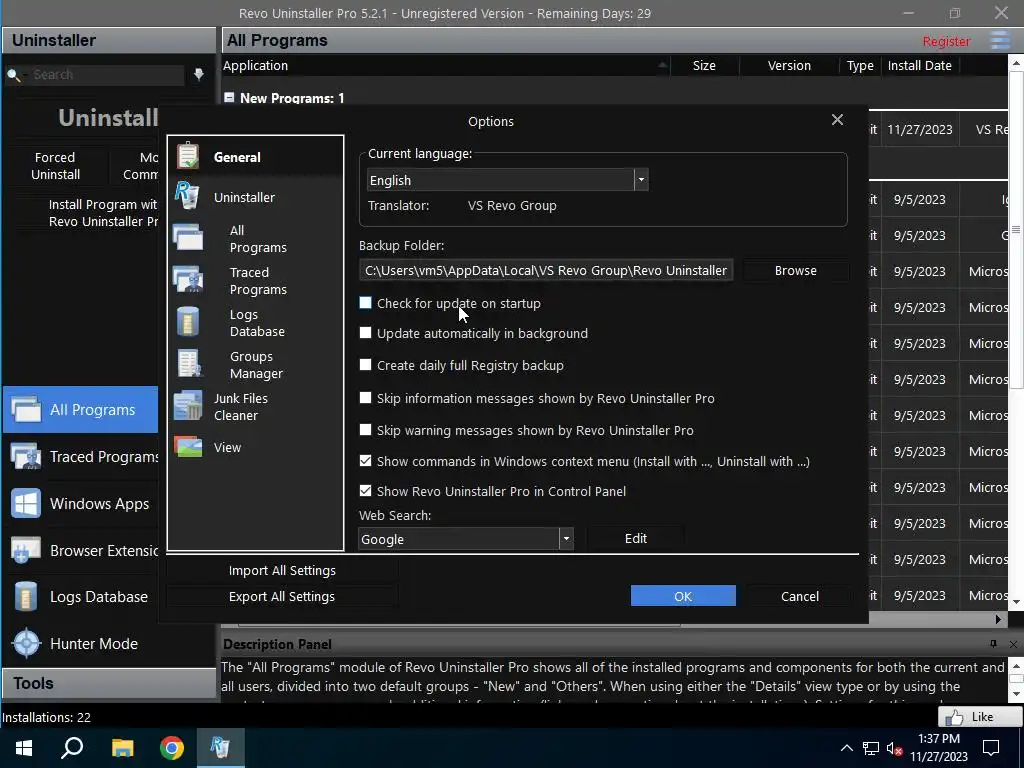
Task: Enable Create daily full Registry backup
Action: [366, 365]
